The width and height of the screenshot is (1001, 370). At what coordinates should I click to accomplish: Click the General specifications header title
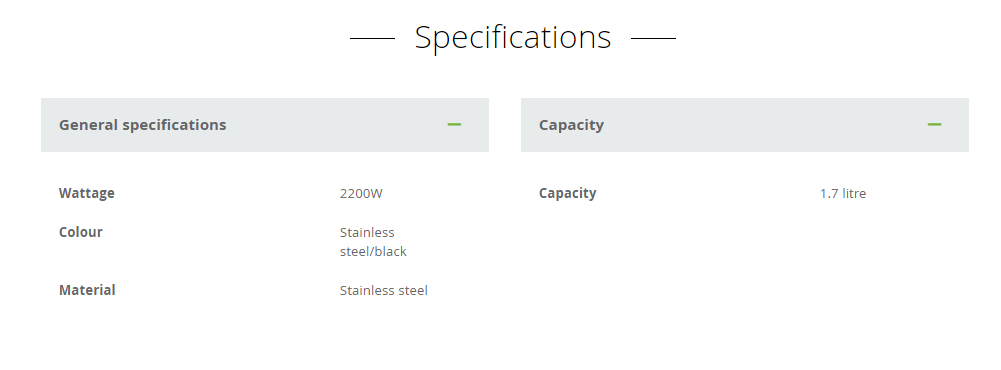coord(142,125)
